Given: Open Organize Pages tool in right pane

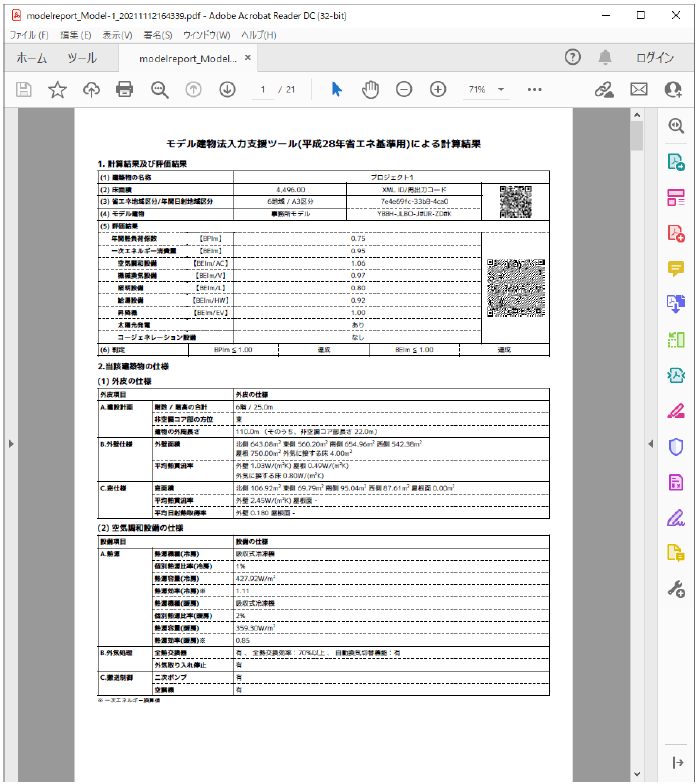Looking at the screenshot, I should click(676, 340).
